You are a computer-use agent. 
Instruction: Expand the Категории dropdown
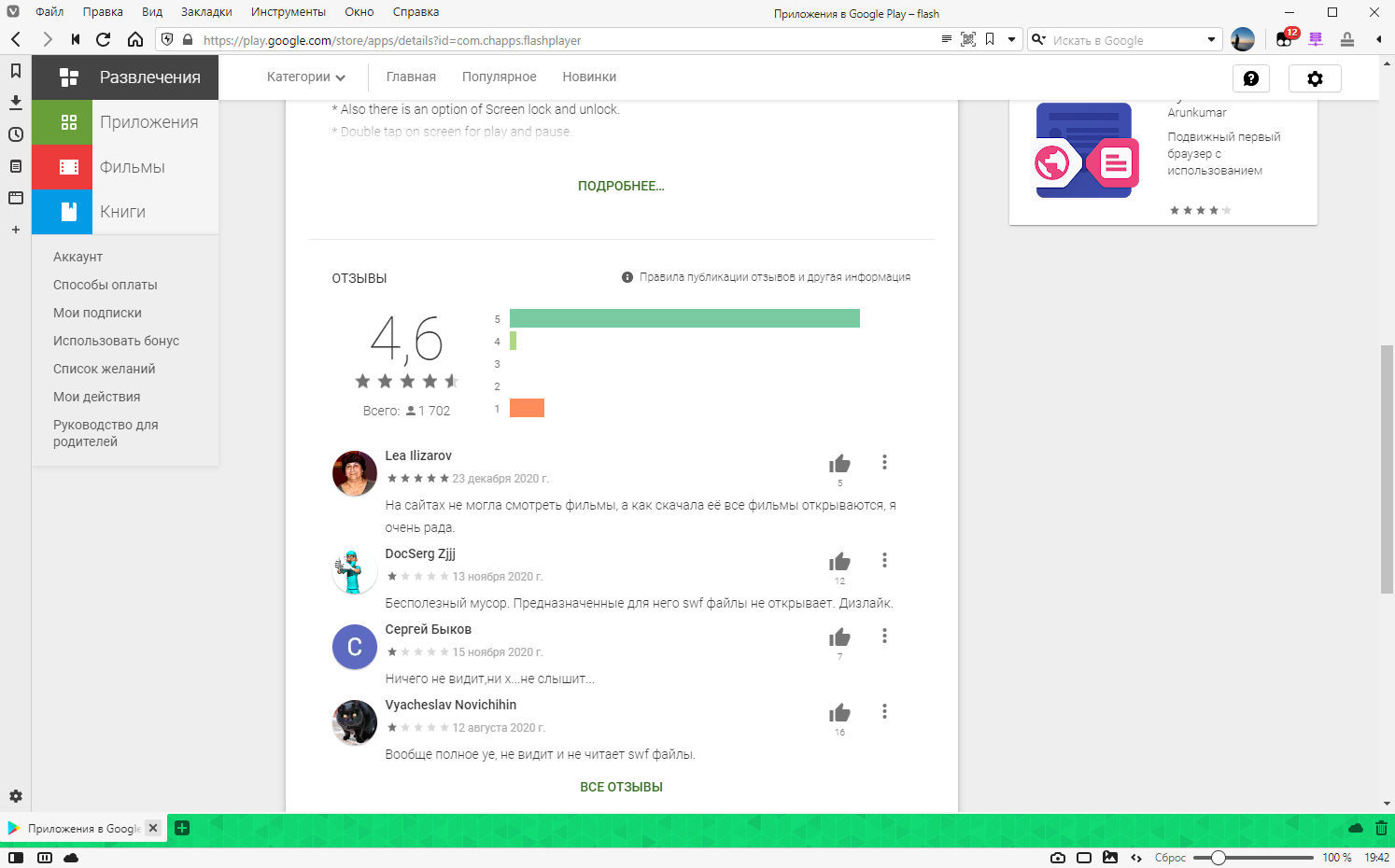(305, 77)
